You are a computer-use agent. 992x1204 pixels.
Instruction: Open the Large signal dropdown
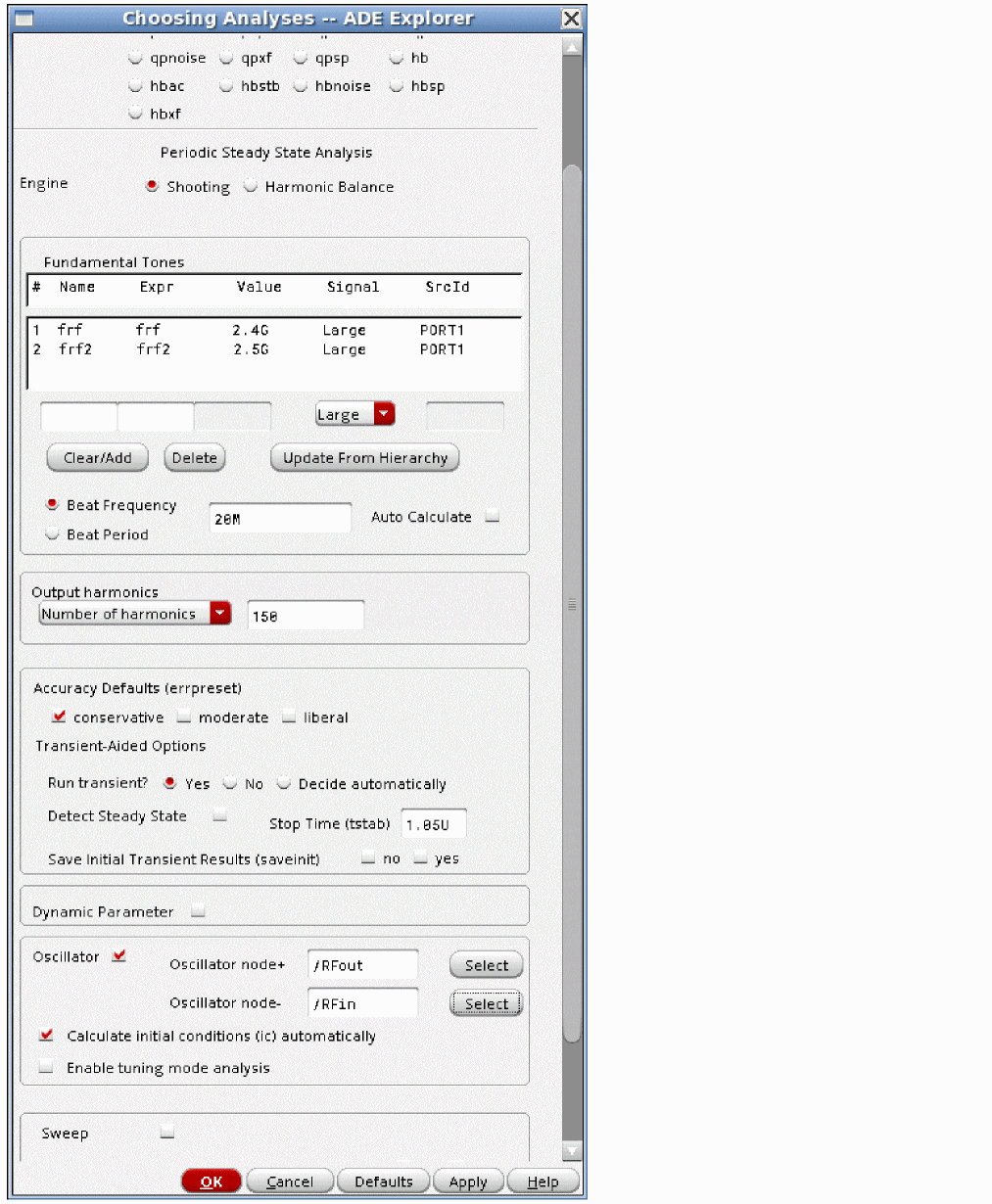pyautogui.click(x=354, y=414)
